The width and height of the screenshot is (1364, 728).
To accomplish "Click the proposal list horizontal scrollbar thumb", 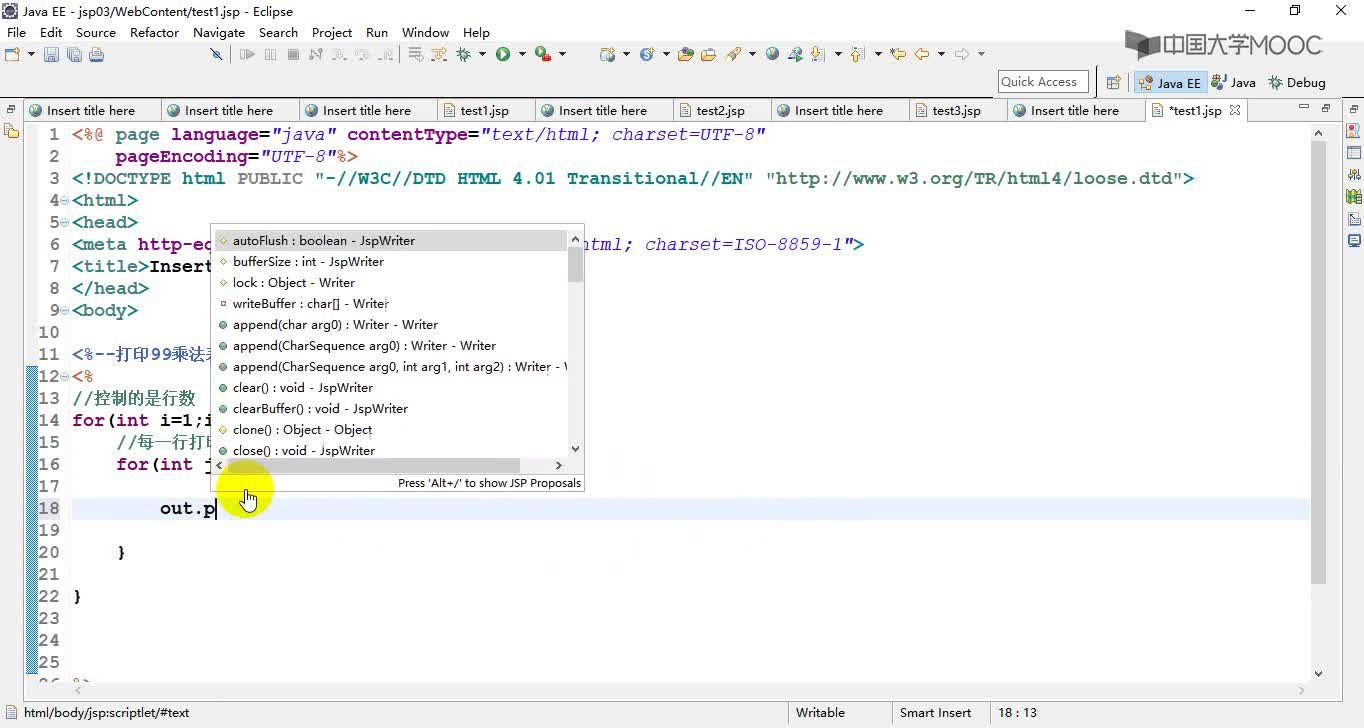I will coord(374,465).
